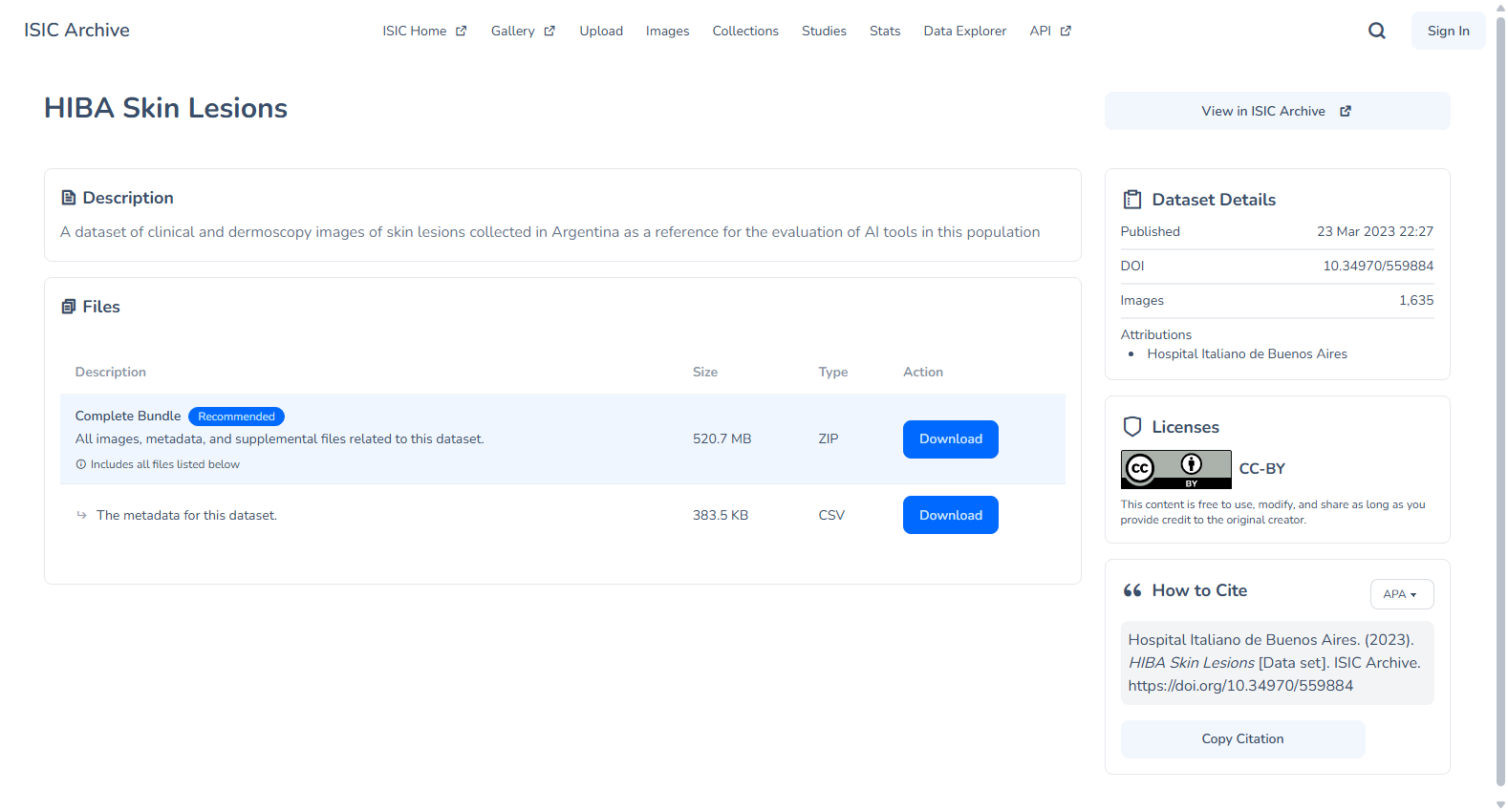Image resolution: width=1508 pixels, height=812 pixels.
Task: Open the Stats page
Action: [x=885, y=31]
